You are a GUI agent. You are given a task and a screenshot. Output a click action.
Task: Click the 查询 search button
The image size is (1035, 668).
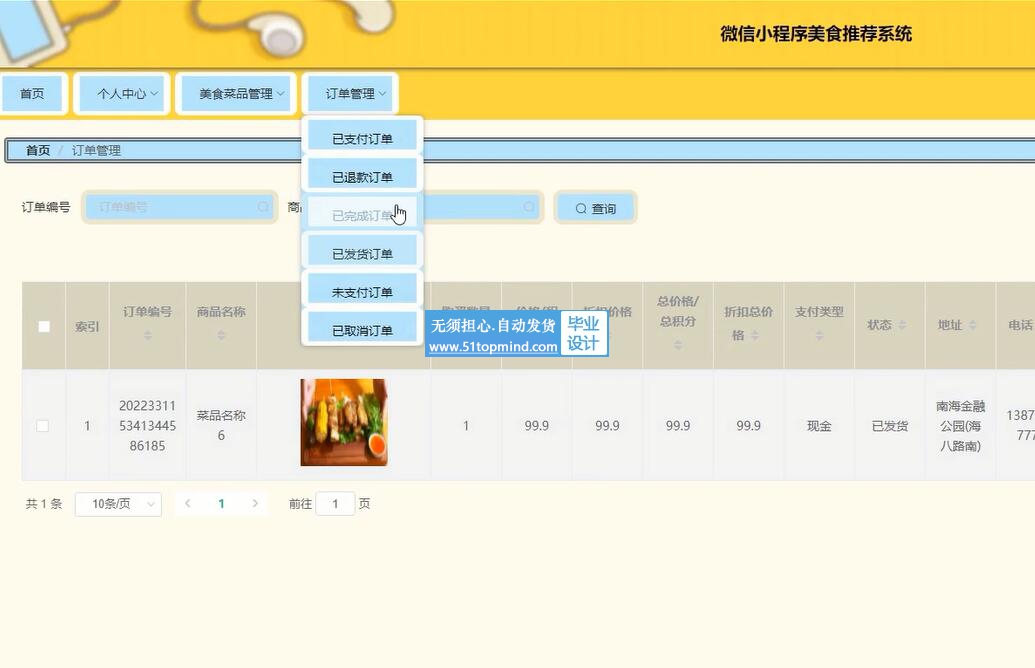[x=595, y=208]
